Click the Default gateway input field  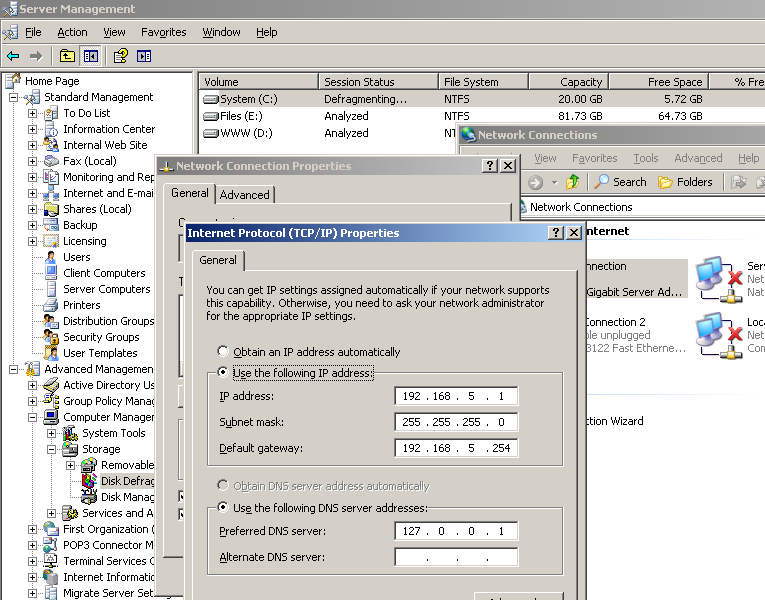pos(456,448)
